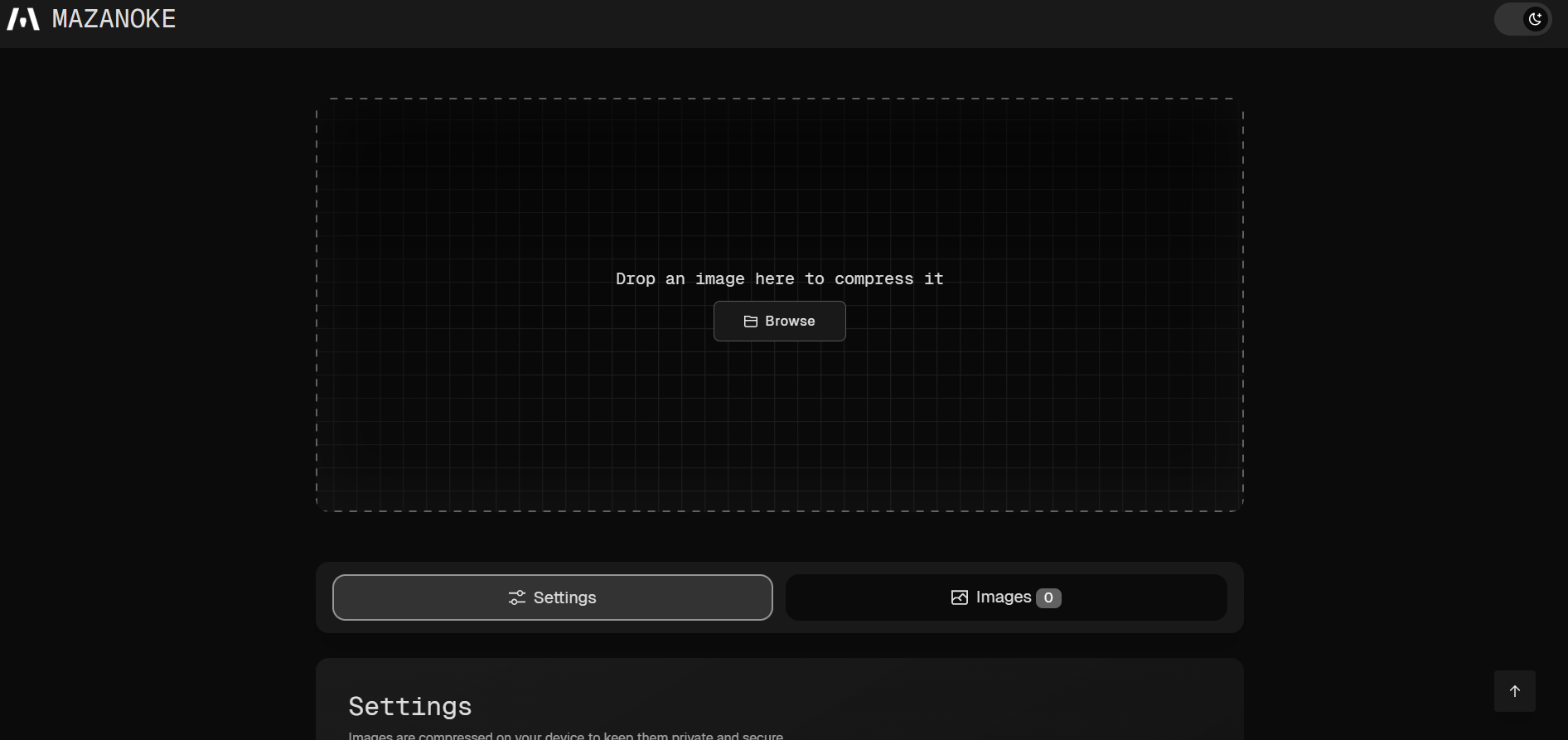1568x740 pixels.
Task: Click the Browse button to pick images
Action: (x=780, y=321)
